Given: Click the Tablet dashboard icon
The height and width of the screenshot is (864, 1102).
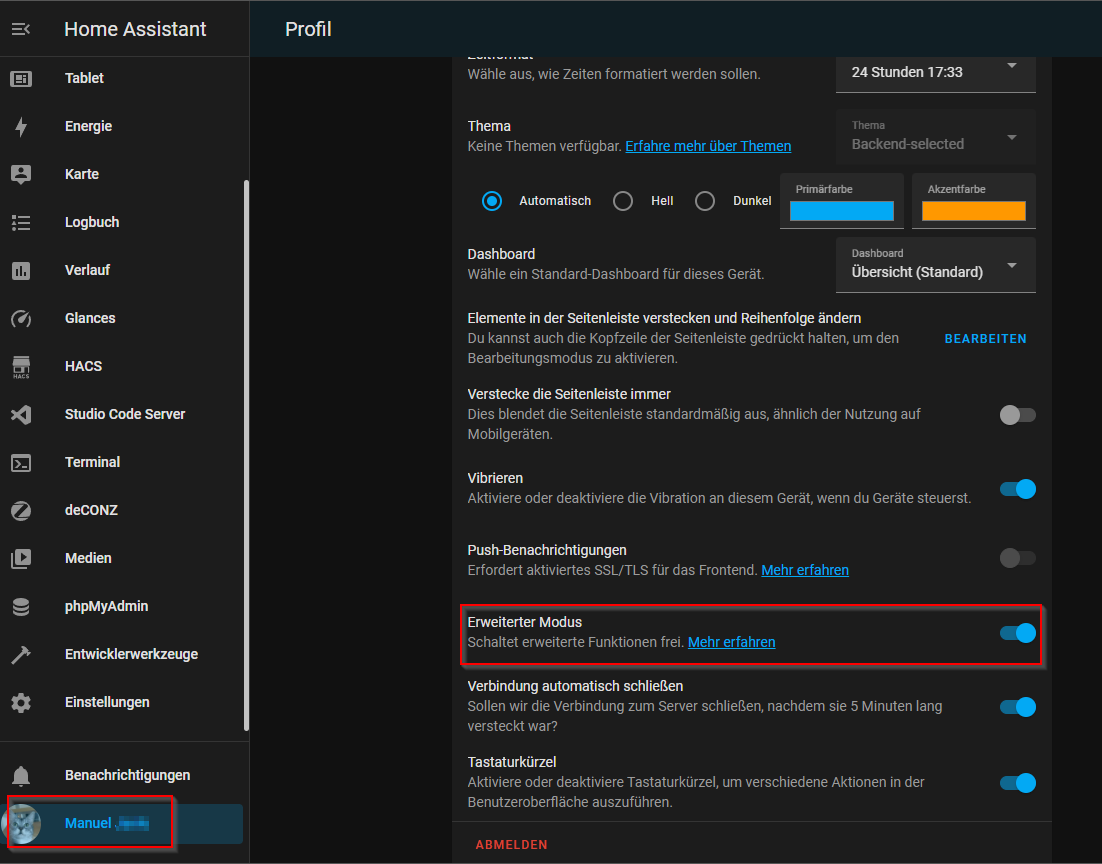Looking at the screenshot, I should click(21, 78).
